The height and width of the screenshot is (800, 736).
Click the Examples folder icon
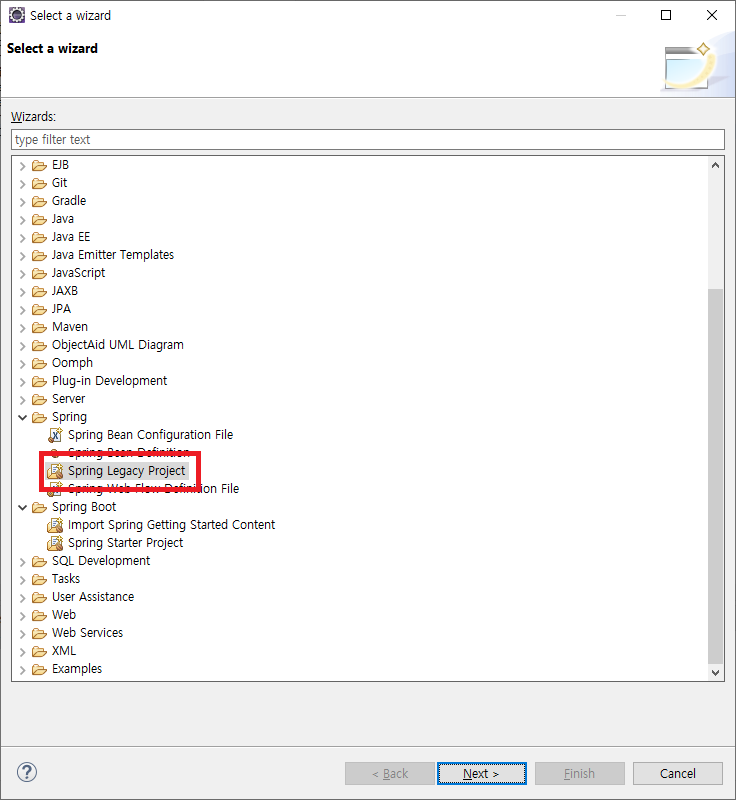click(39, 669)
